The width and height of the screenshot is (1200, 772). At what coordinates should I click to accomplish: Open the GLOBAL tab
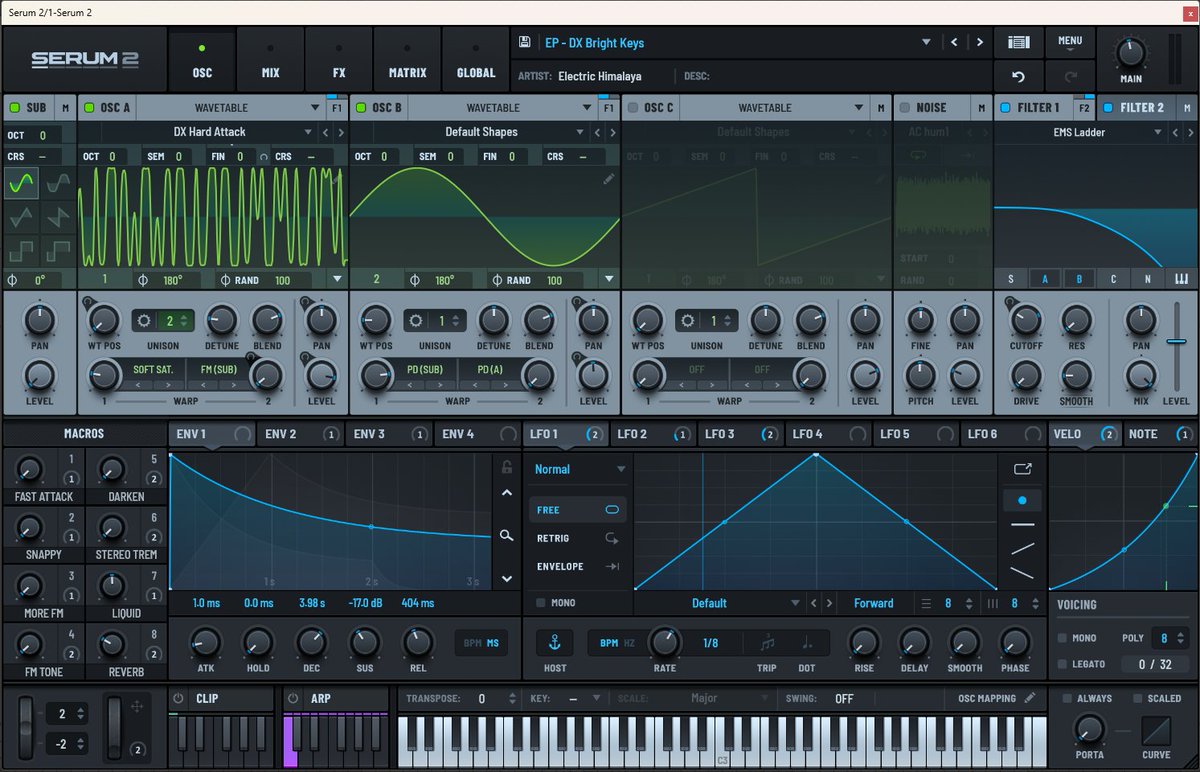tap(476, 60)
